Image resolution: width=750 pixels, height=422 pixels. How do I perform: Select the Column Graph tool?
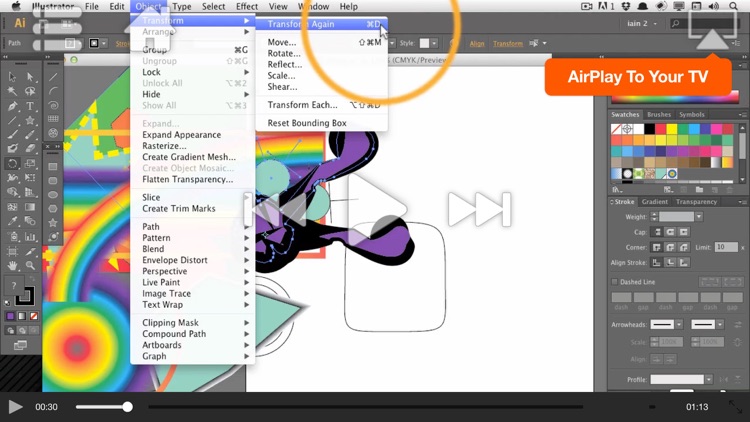point(30,236)
